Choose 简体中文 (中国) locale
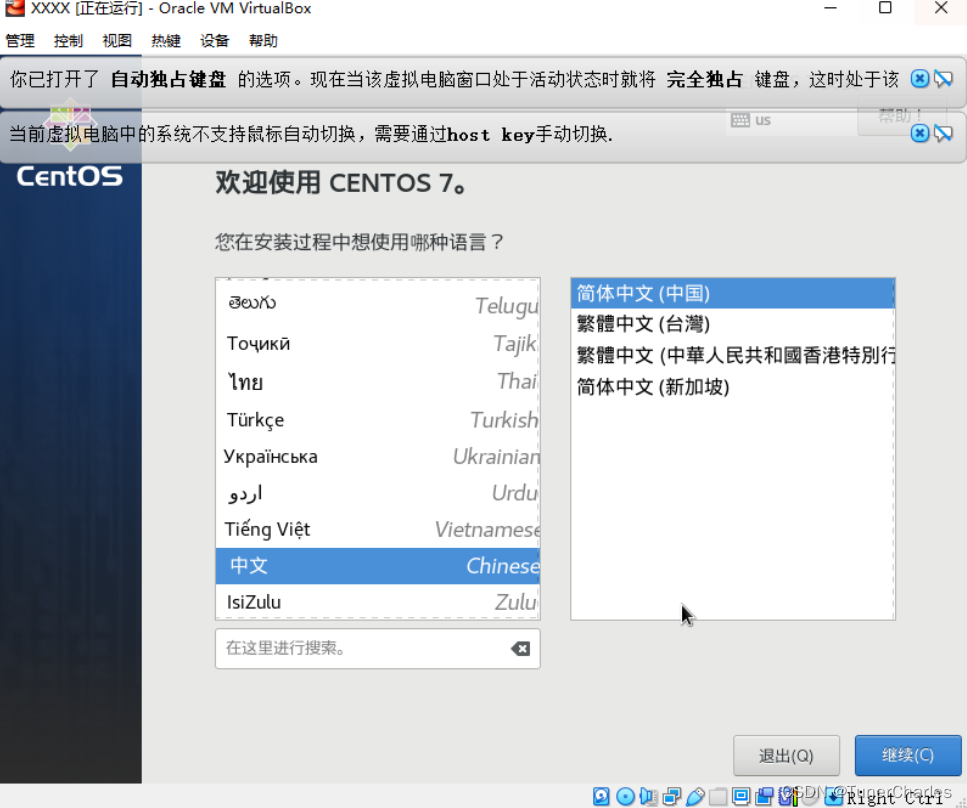This screenshot has width=967, height=808. point(733,294)
